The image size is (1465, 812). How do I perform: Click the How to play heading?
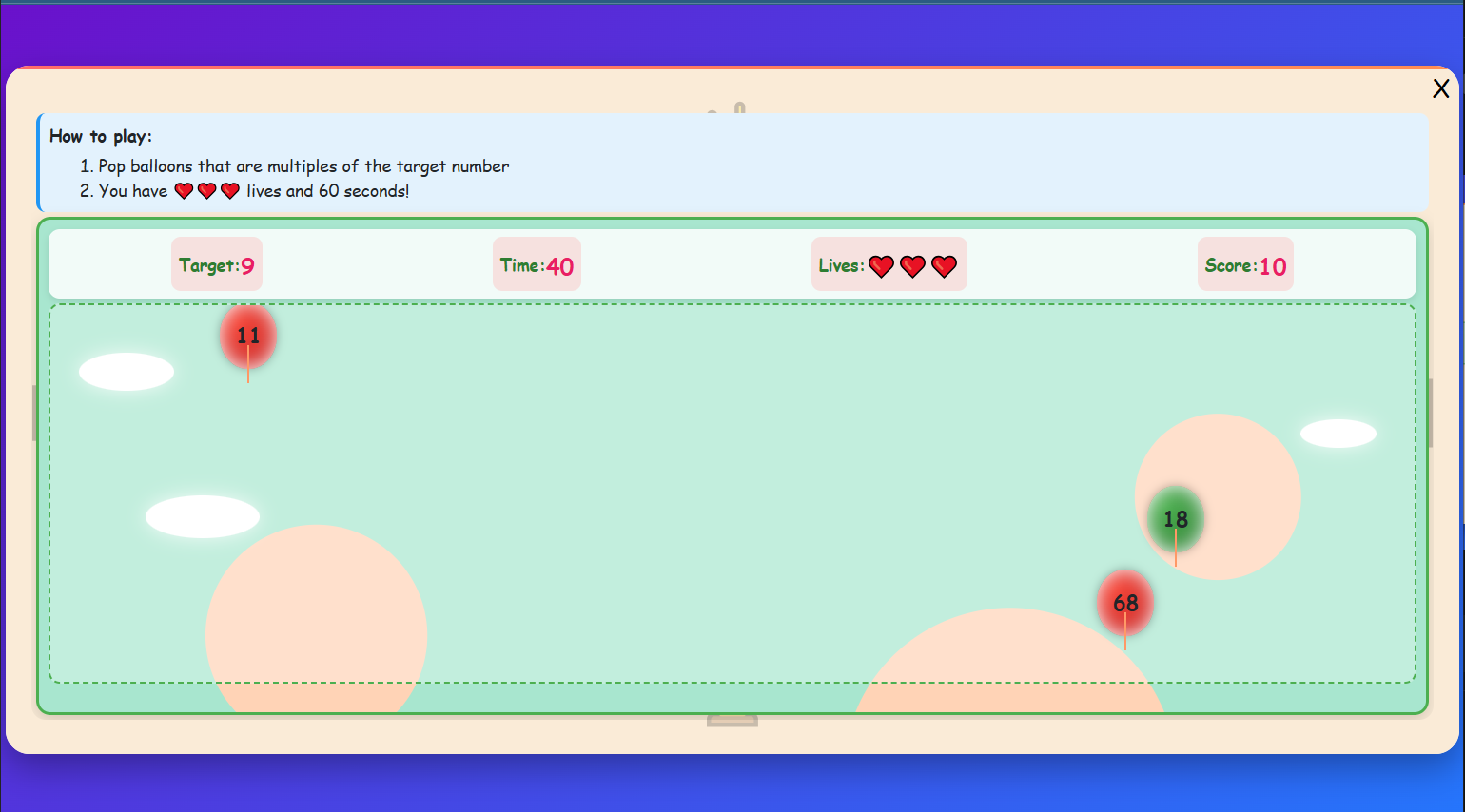[101, 136]
